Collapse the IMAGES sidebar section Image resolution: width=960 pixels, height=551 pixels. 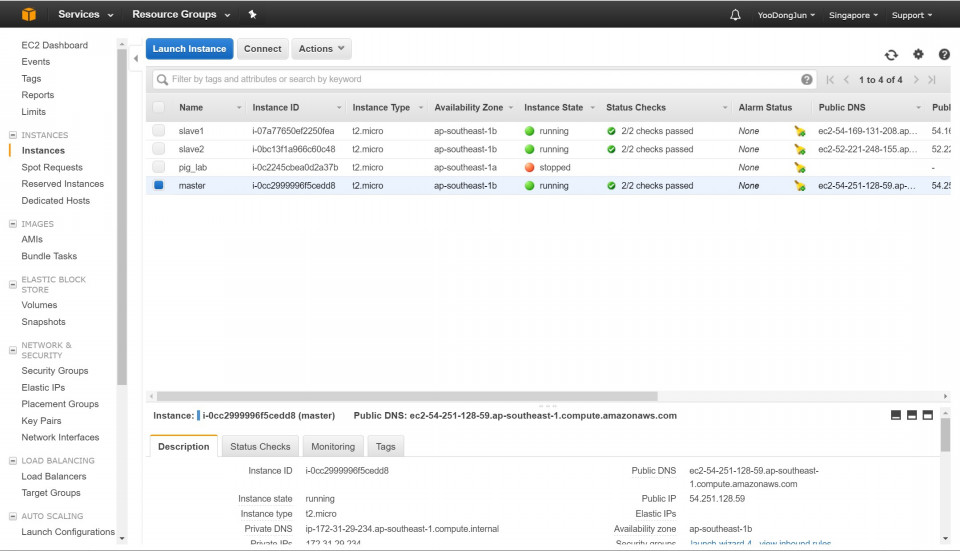click(x=13, y=224)
